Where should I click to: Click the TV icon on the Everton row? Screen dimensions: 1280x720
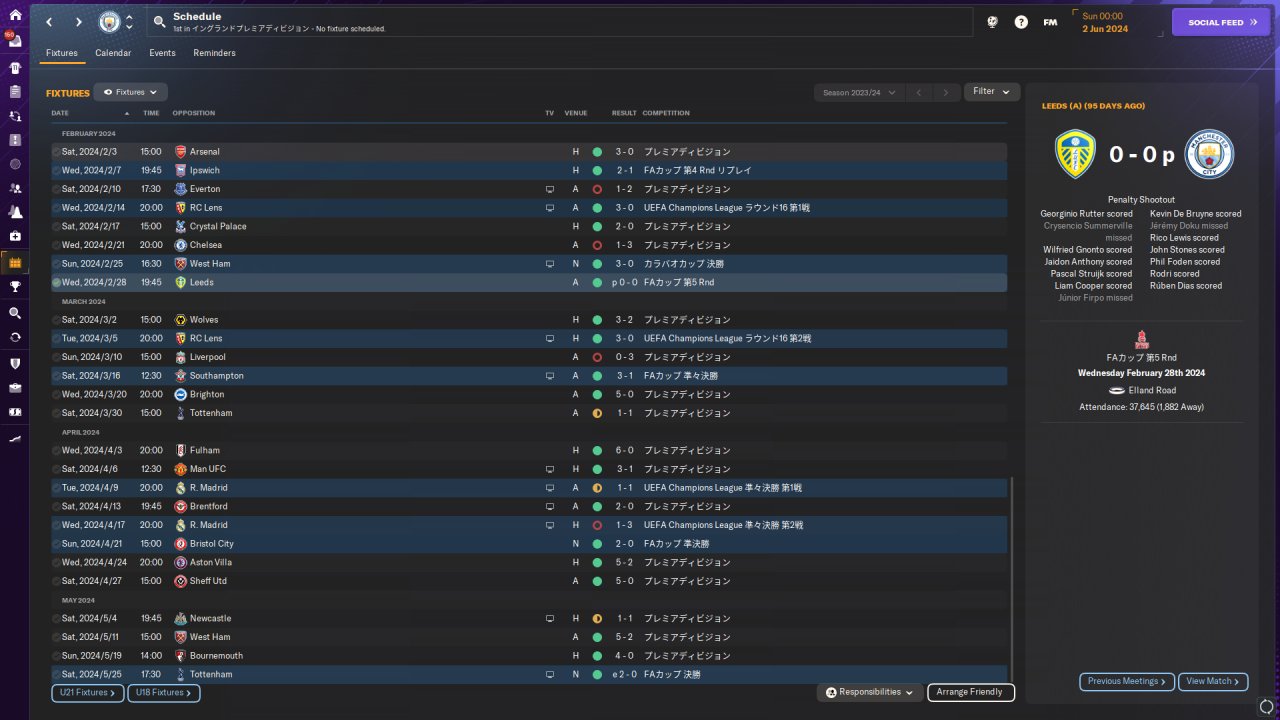point(549,189)
